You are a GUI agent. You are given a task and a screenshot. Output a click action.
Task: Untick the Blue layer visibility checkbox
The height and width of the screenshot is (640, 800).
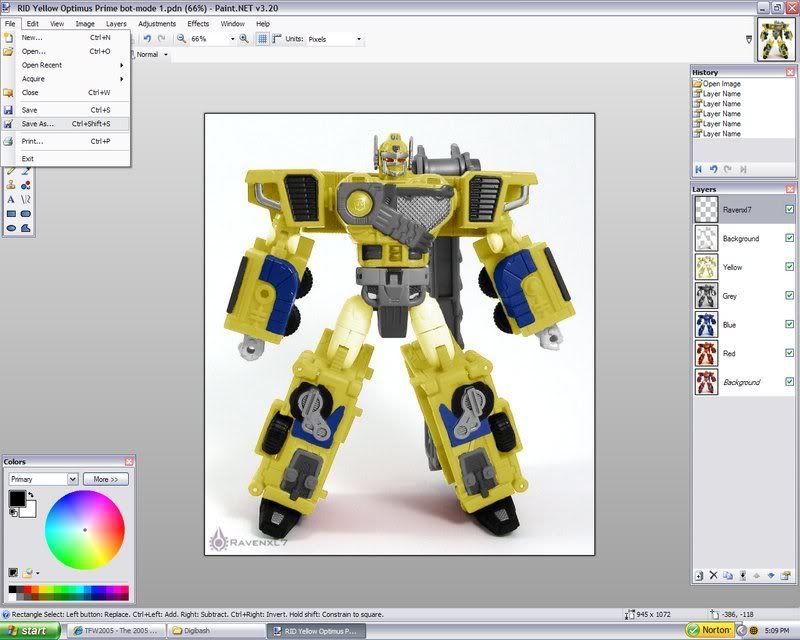coord(789,324)
